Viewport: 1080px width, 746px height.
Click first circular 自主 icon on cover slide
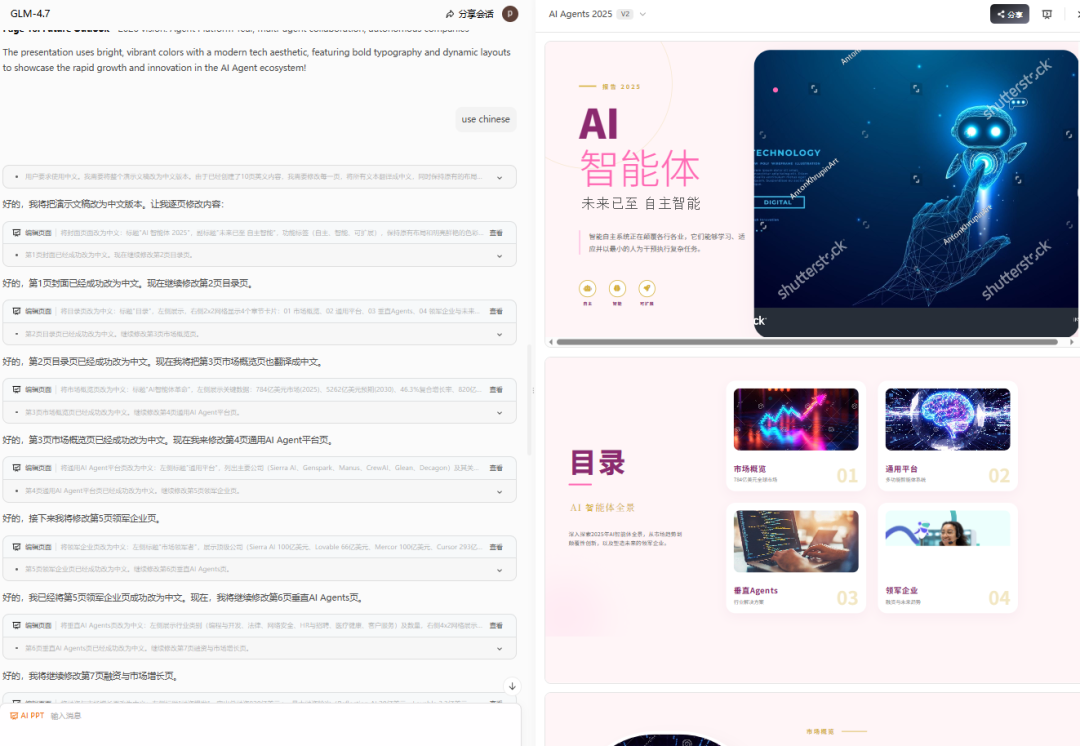(x=588, y=288)
